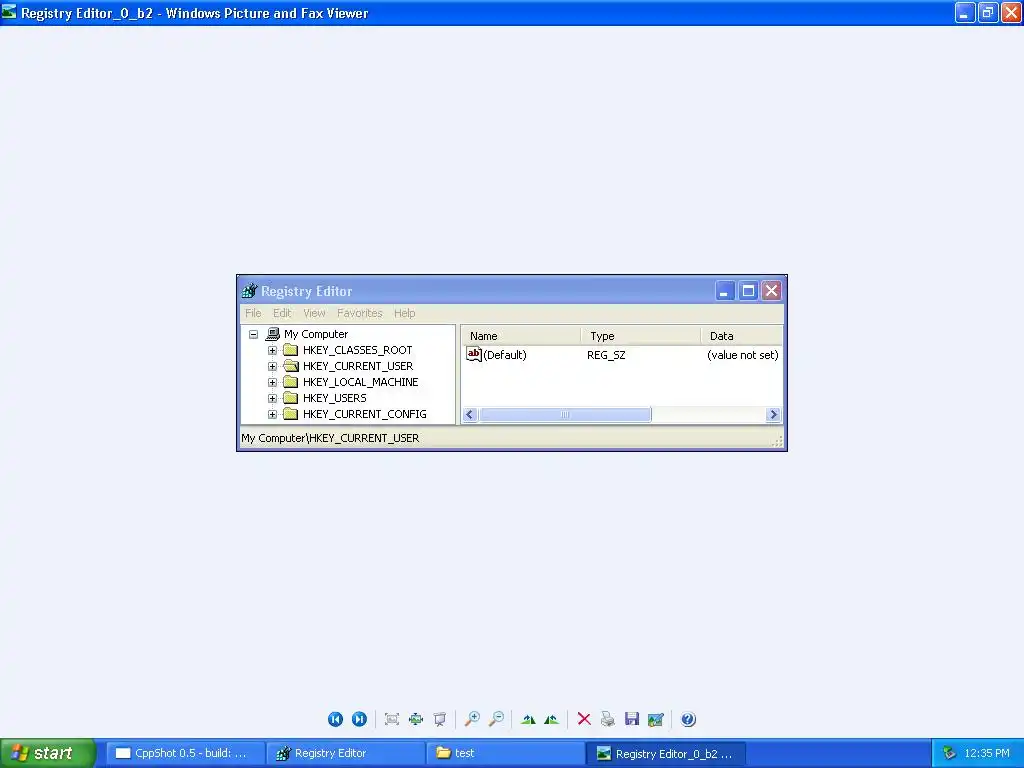This screenshot has height=768, width=1024.
Task: Go to the previous image
Action: coord(335,719)
